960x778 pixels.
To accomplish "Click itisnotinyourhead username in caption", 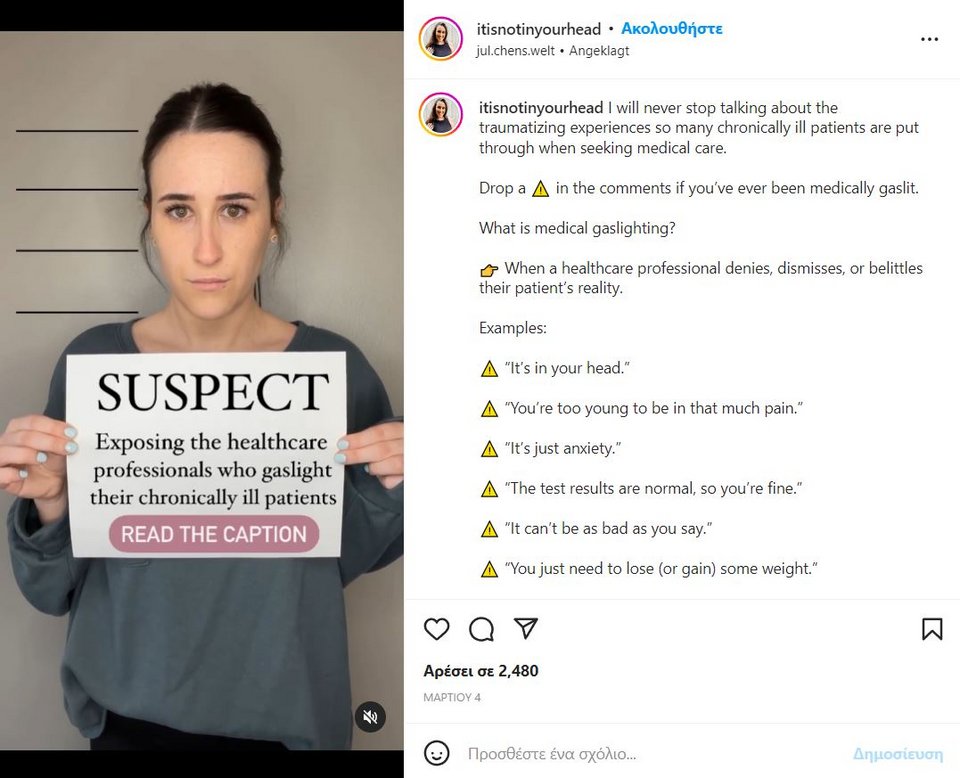I will point(541,108).
